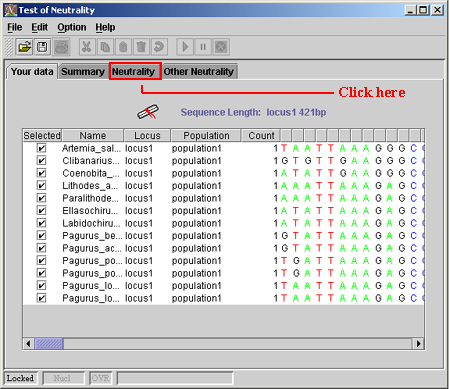Select the Pagurus_ac... name cell
The image size is (450, 389).
coord(92,248)
